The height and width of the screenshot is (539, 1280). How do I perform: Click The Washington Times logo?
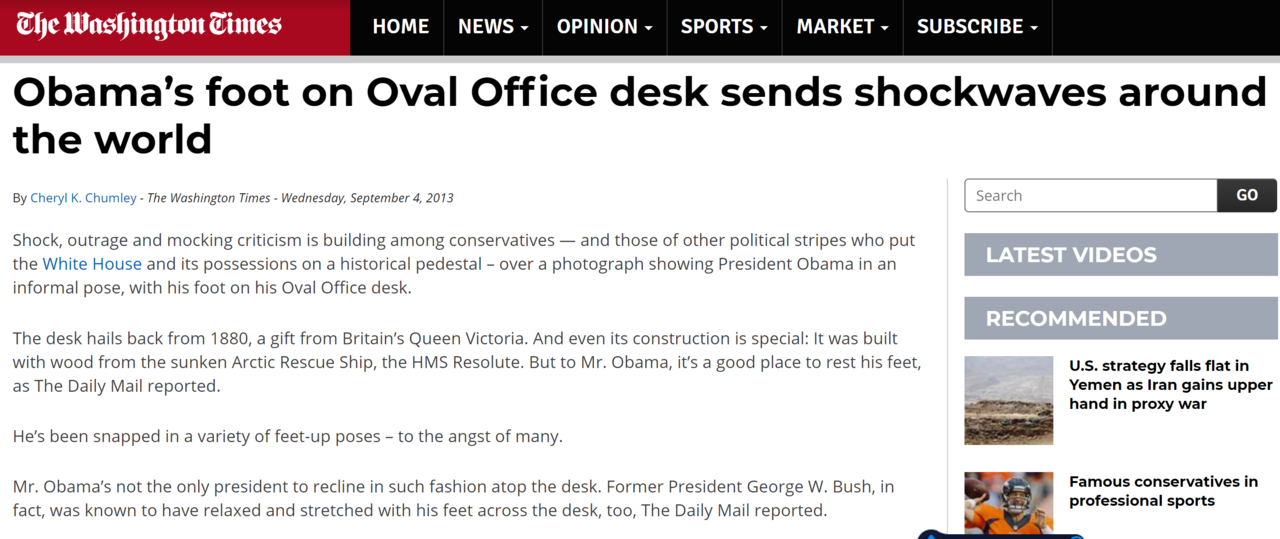tap(148, 26)
